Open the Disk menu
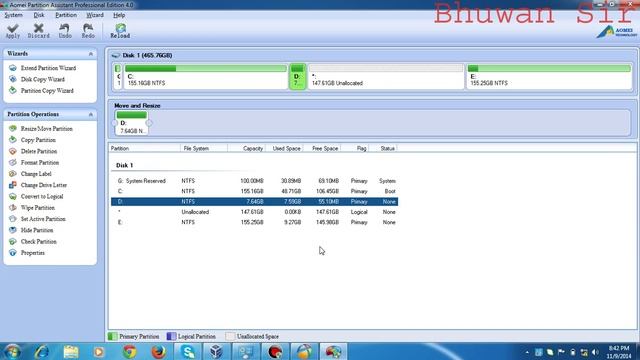The image size is (640, 360). click(x=39, y=15)
